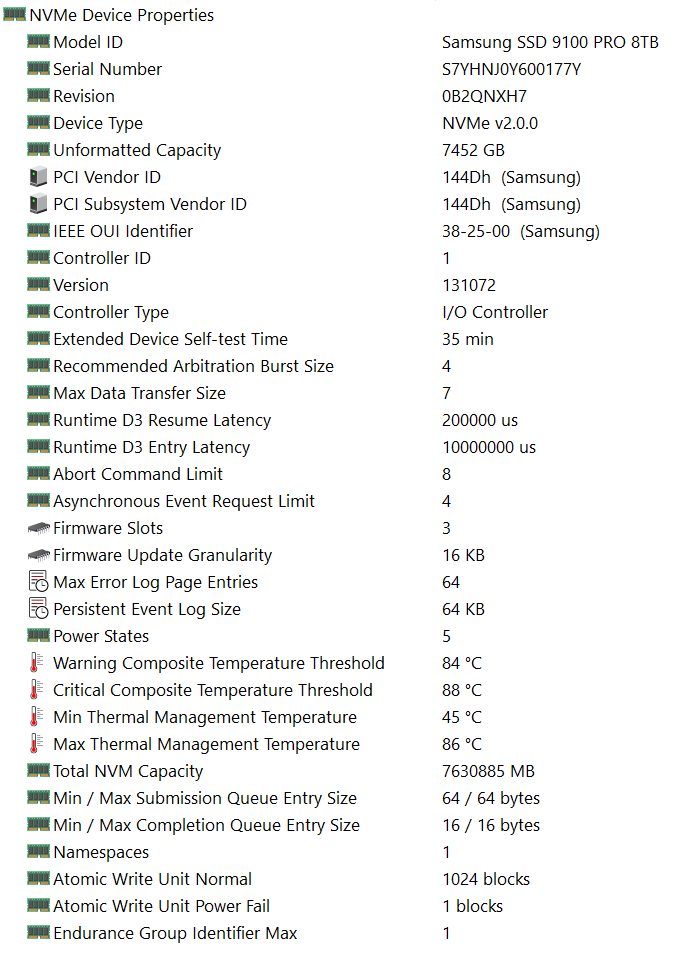
Task: Click the icon next to Revision
Action: click(38, 96)
